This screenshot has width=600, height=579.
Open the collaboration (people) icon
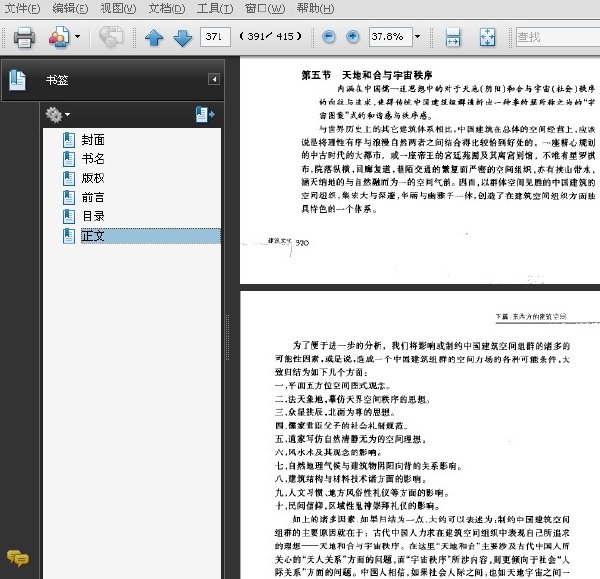59,37
